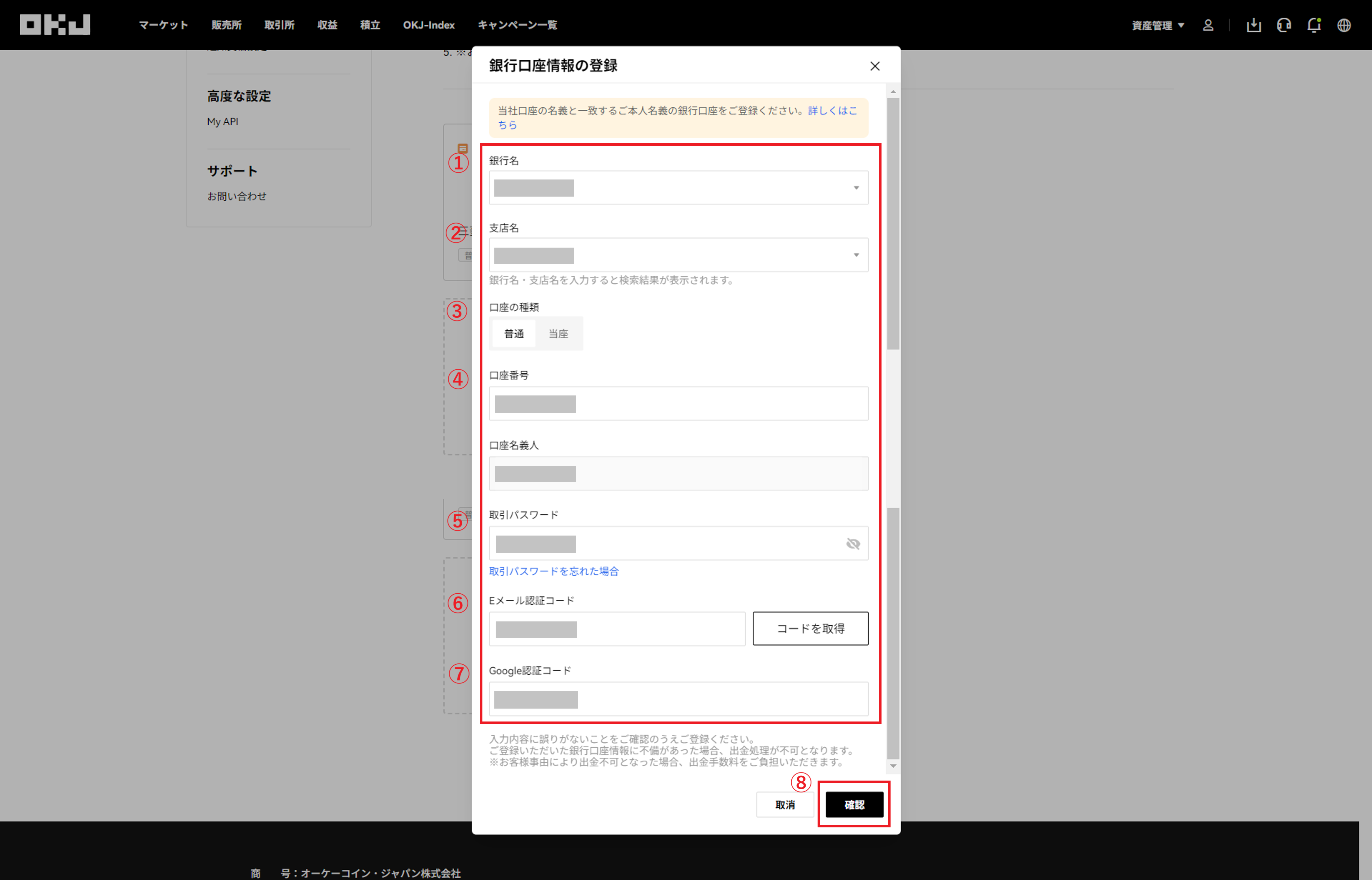
Task: Click the 口座番号 input field
Action: (x=678, y=404)
